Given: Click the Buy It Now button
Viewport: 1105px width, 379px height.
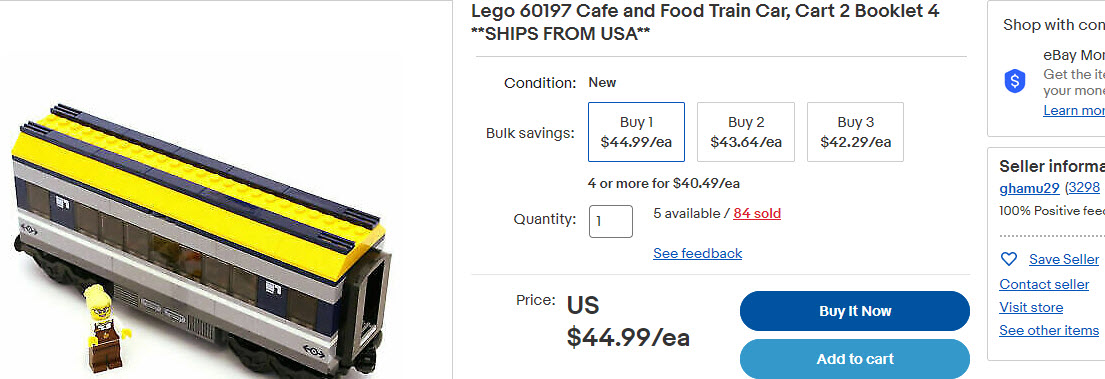Looking at the screenshot, I should (x=855, y=311).
